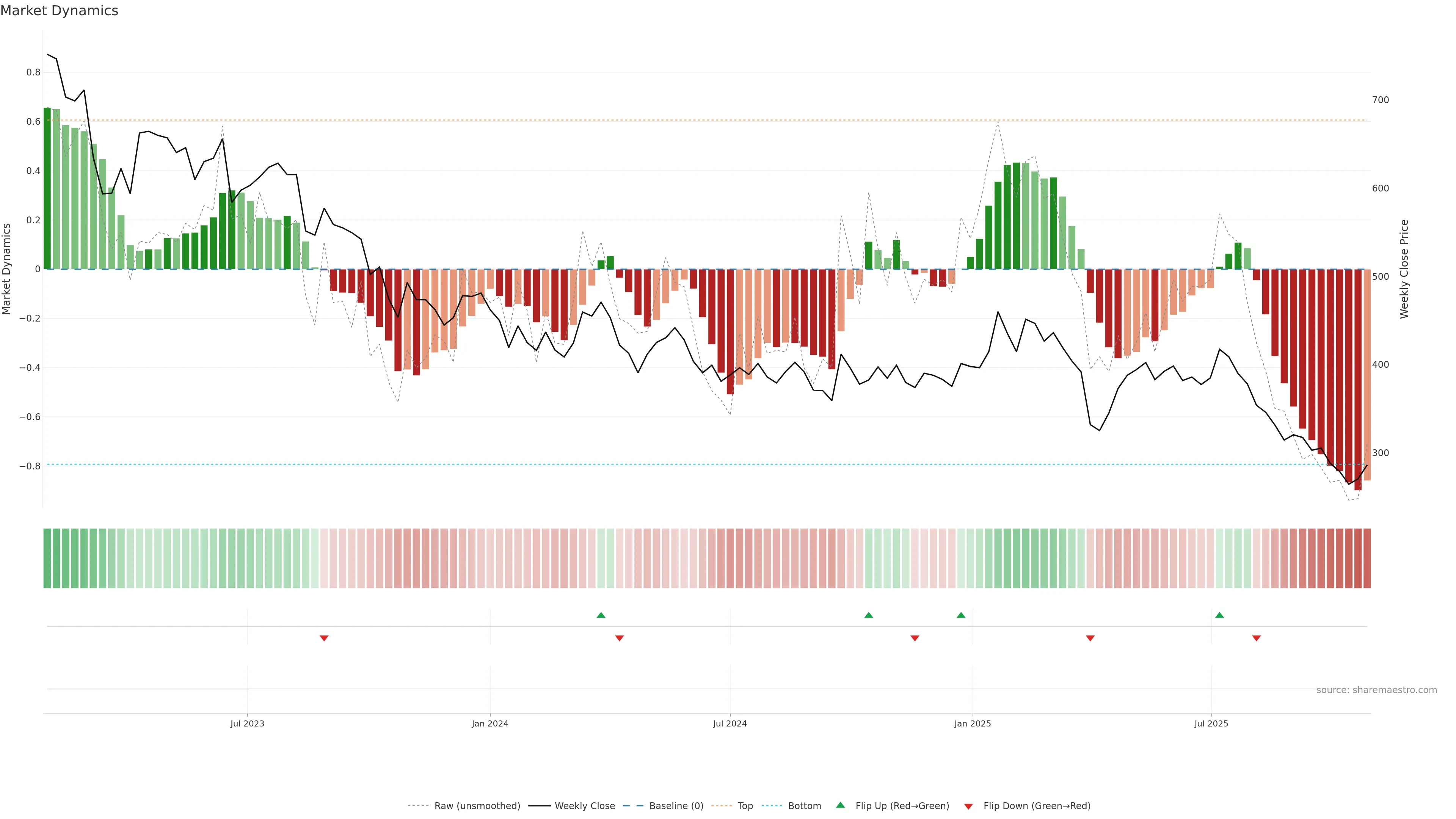Click the Flip Up marker just before Jan 2025
The image size is (1456, 819).
[961, 615]
